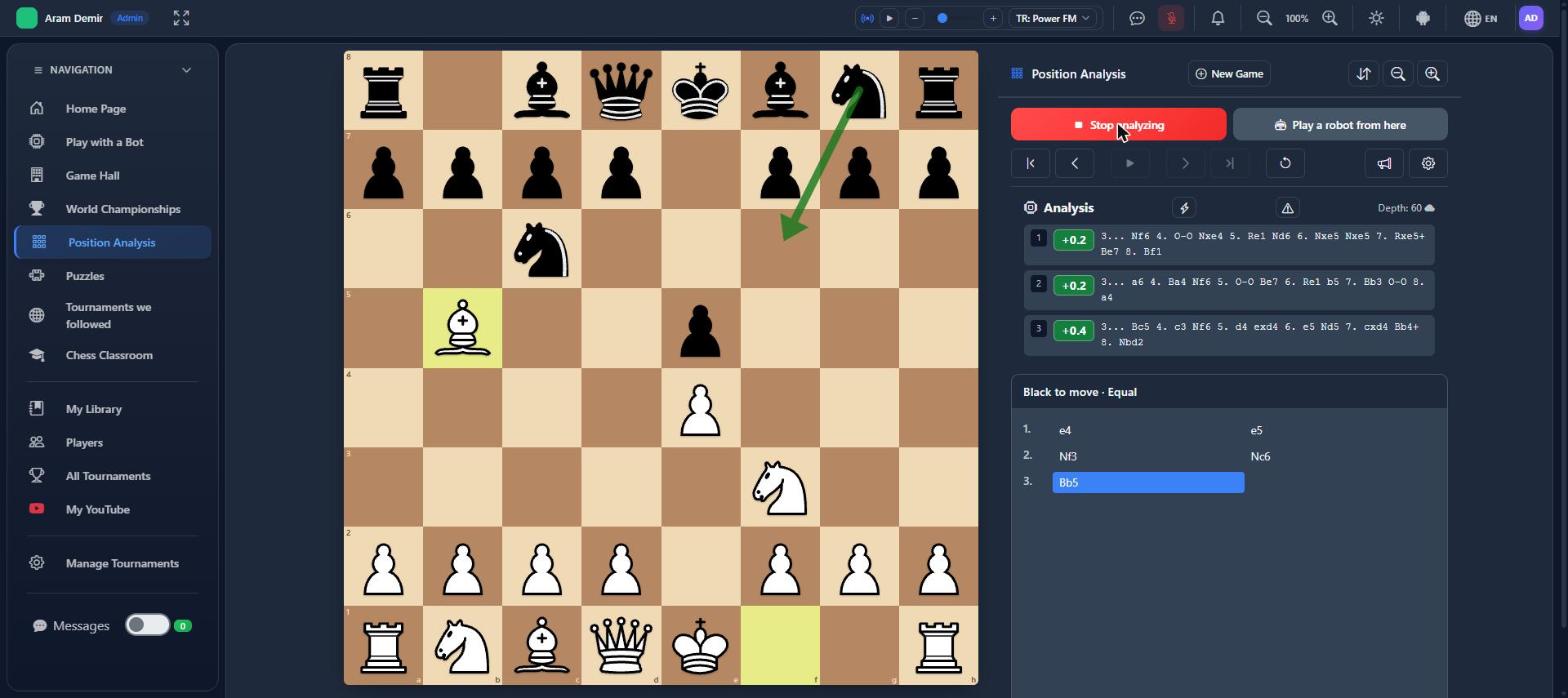This screenshot has height=698, width=1568.
Task: Toggle fullscreen mode icon beside Admin badge
Action: click(x=181, y=18)
